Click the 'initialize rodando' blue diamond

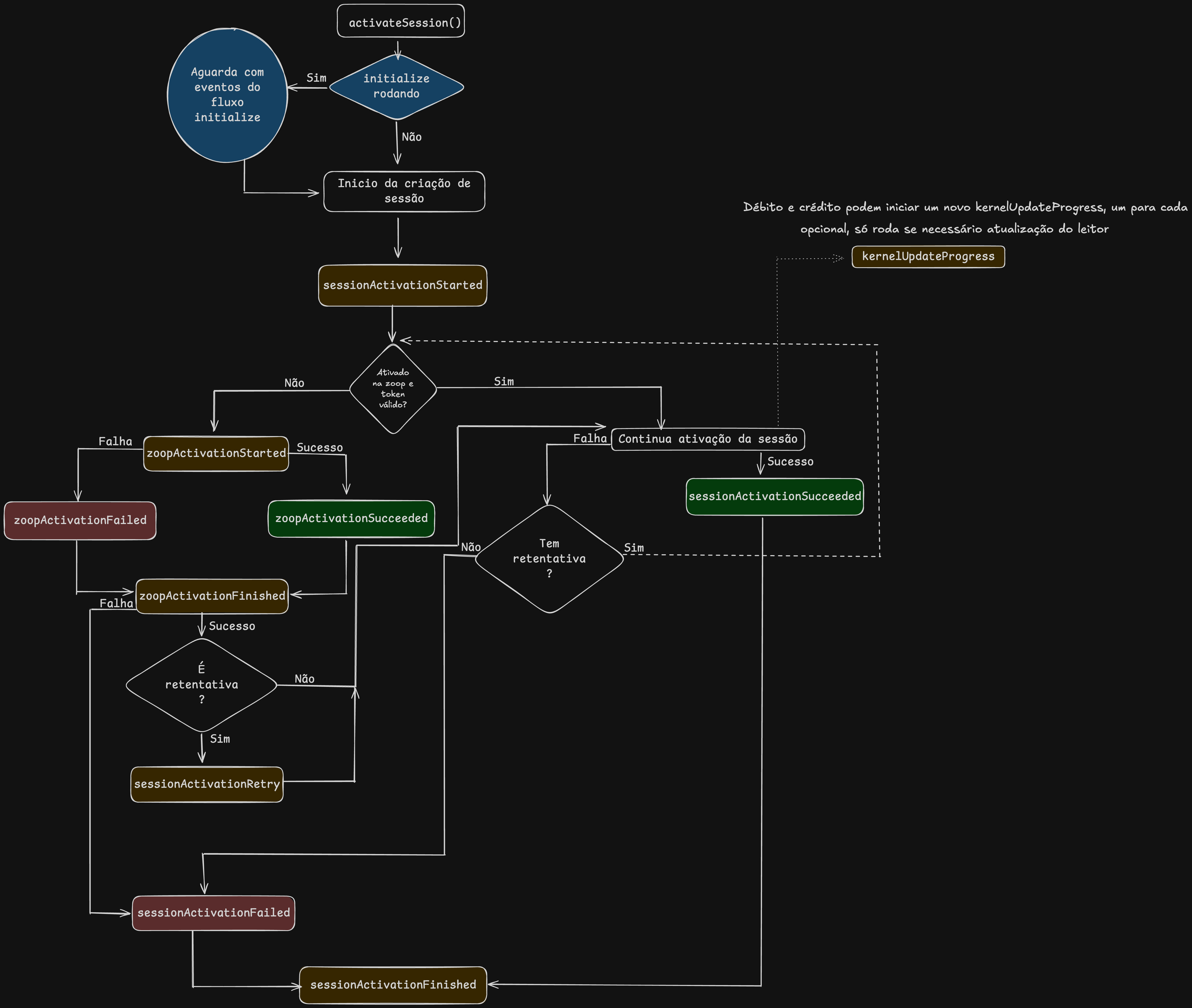pyautogui.click(x=396, y=87)
